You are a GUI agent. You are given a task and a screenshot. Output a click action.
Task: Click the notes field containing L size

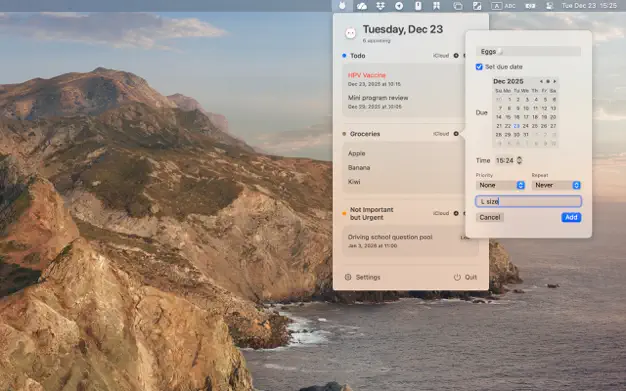(x=528, y=201)
